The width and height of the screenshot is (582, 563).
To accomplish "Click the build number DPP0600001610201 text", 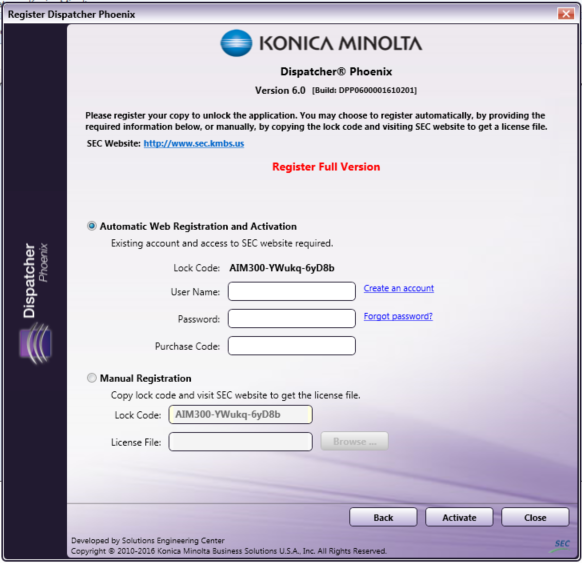I will [x=364, y=91].
